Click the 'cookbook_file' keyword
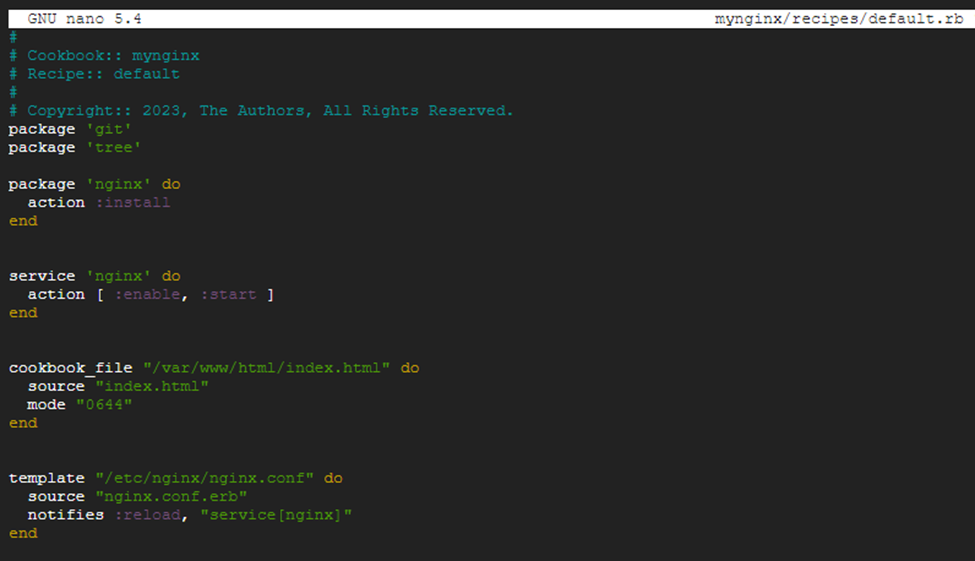Image resolution: width=975 pixels, height=561 pixels. click(70, 368)
